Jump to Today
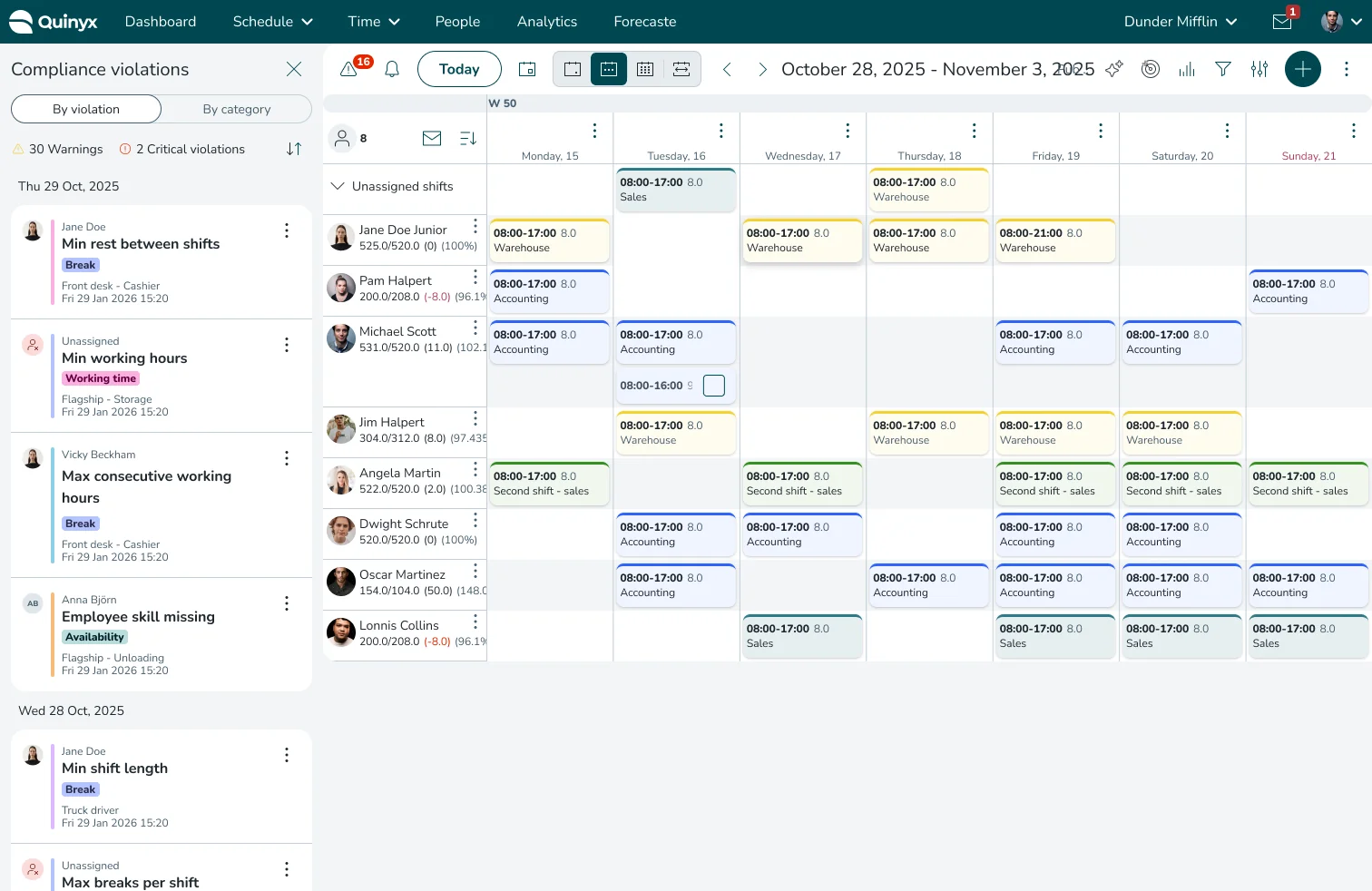1372x891 pixels. coord(459,69)
